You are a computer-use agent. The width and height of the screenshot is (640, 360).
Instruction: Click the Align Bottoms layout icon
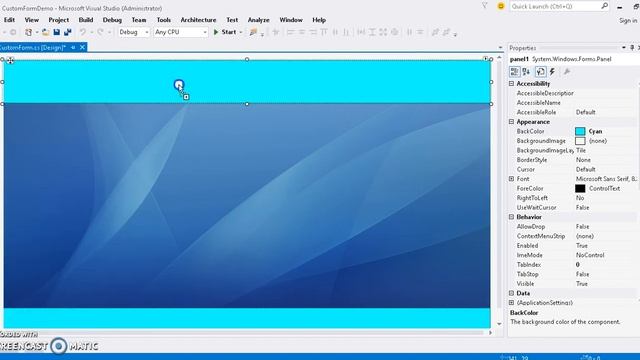346,32
